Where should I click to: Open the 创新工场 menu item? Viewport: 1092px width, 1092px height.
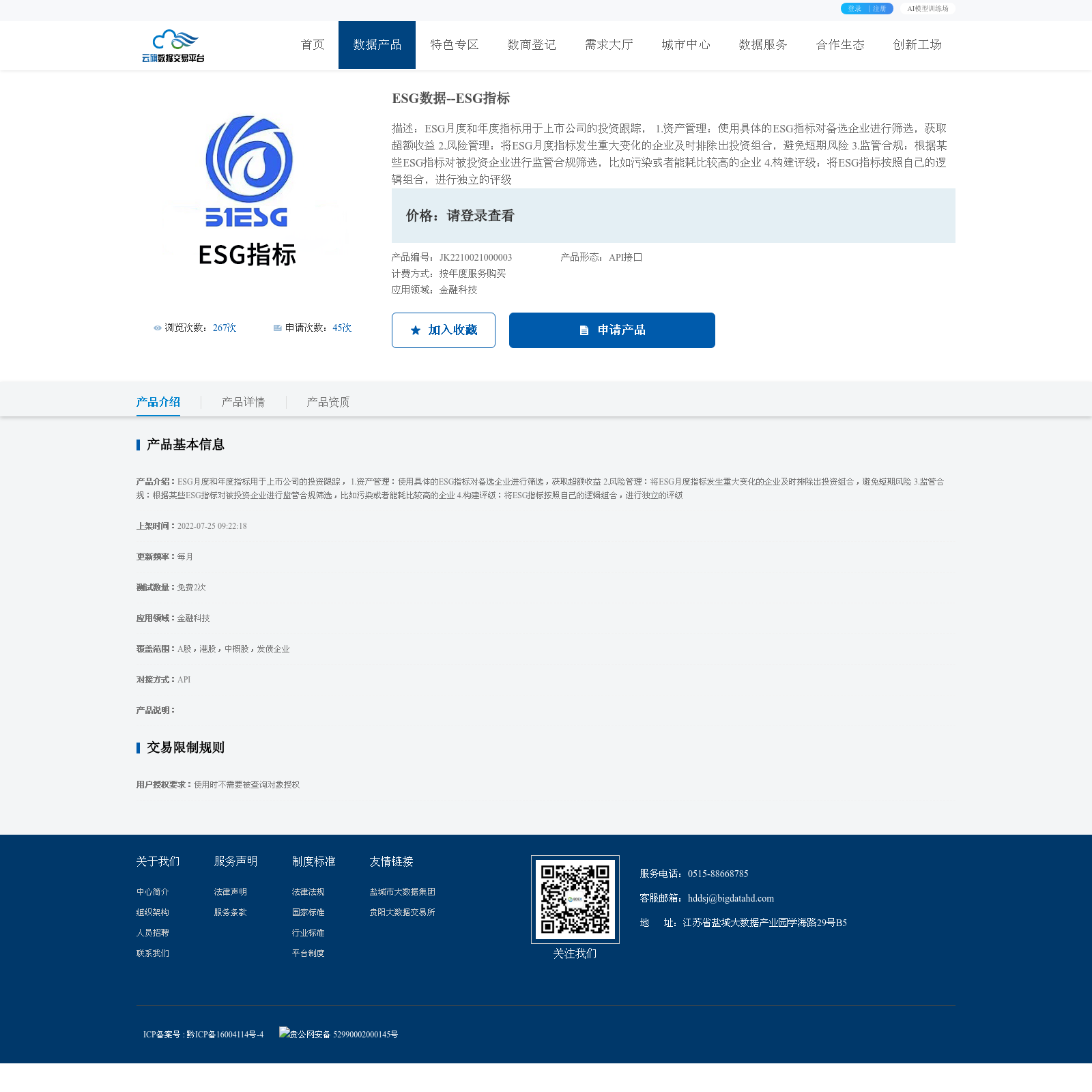click(917, 45)
